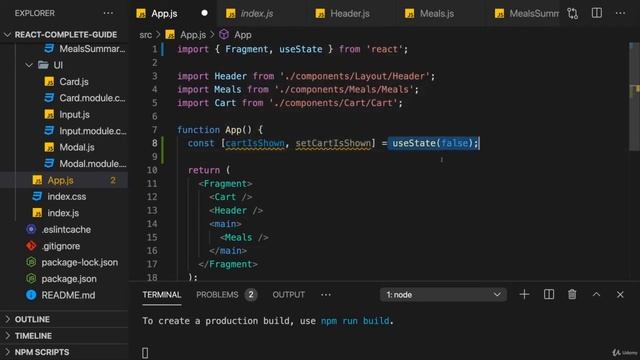Click package-lock.json node icon

coord(31,262)
